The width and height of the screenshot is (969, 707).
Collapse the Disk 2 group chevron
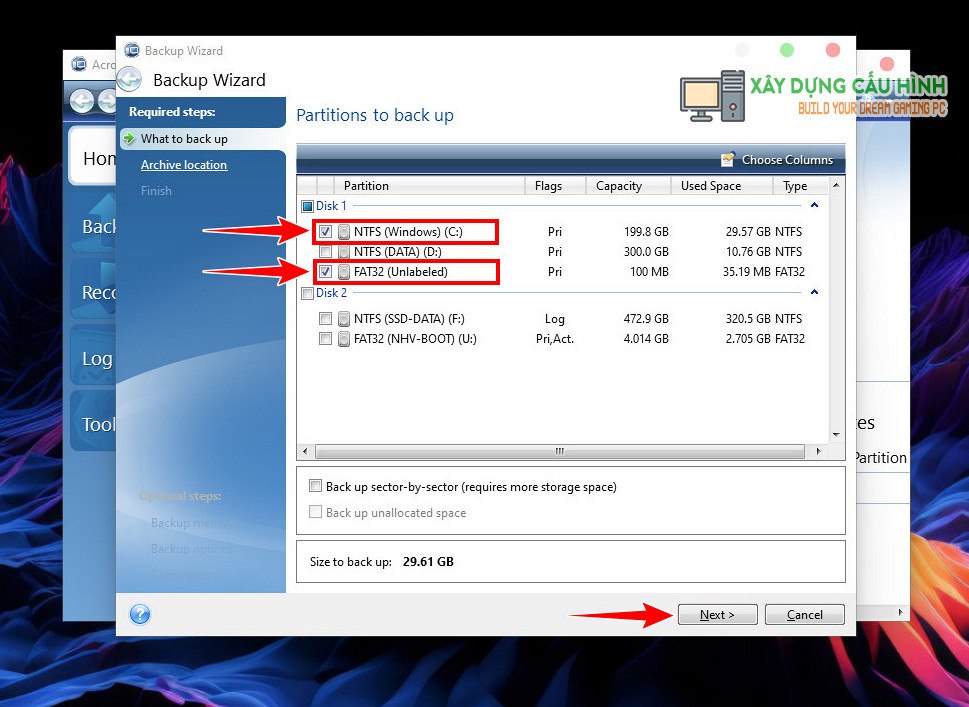(814, 293)
